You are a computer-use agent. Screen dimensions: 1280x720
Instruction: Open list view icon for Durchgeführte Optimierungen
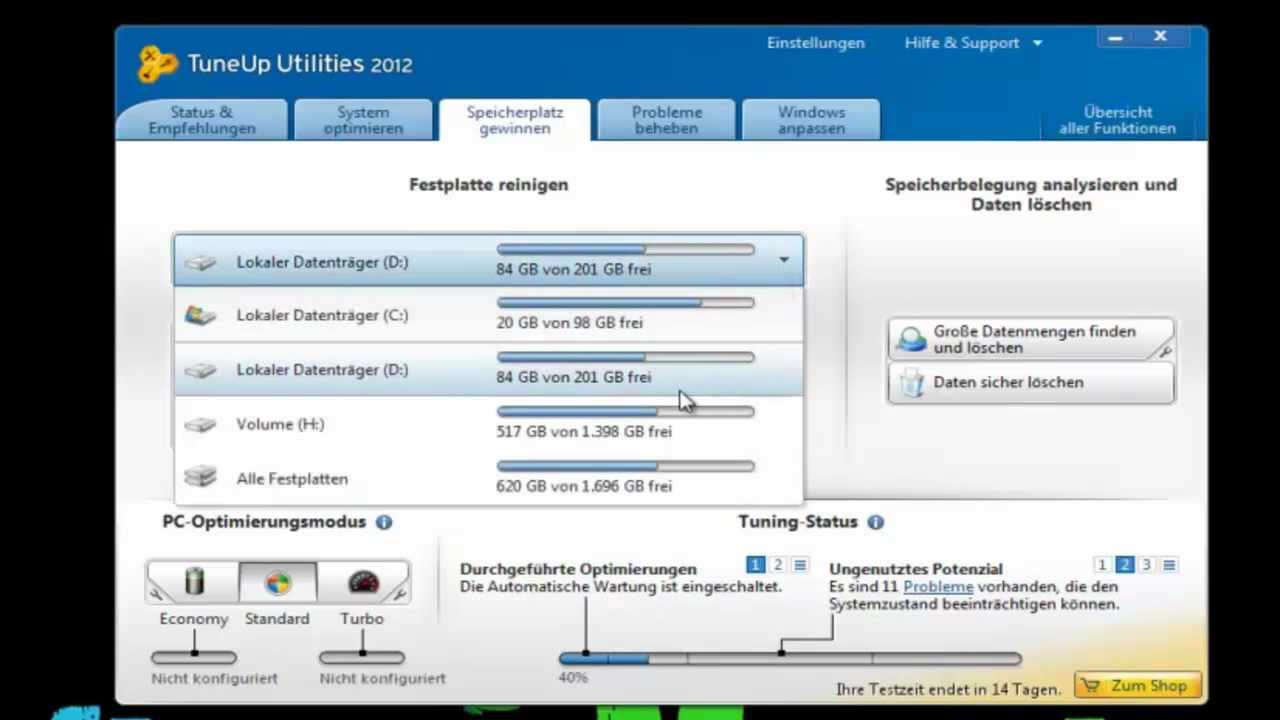point(800,565)
